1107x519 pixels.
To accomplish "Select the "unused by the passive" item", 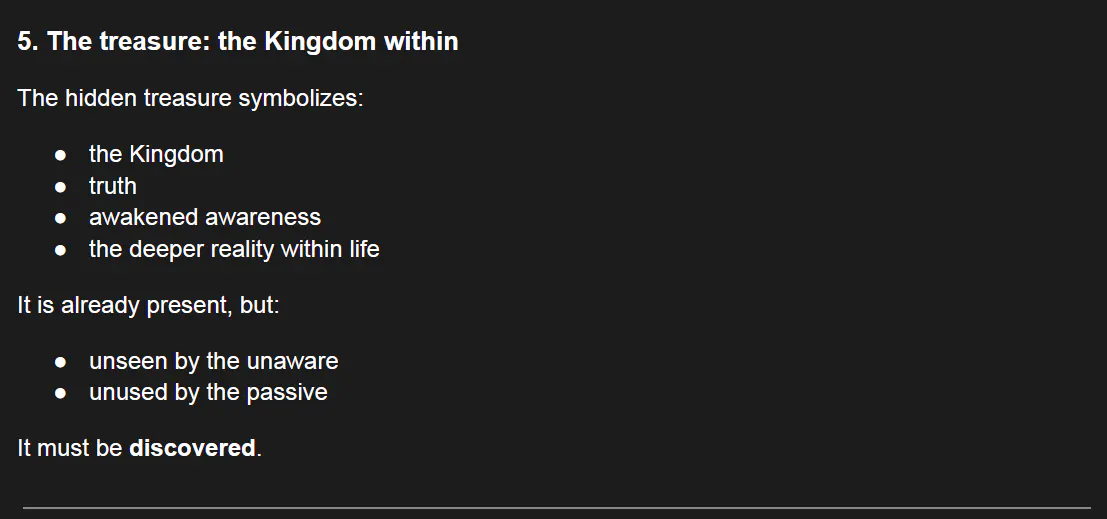I will 208,392.
